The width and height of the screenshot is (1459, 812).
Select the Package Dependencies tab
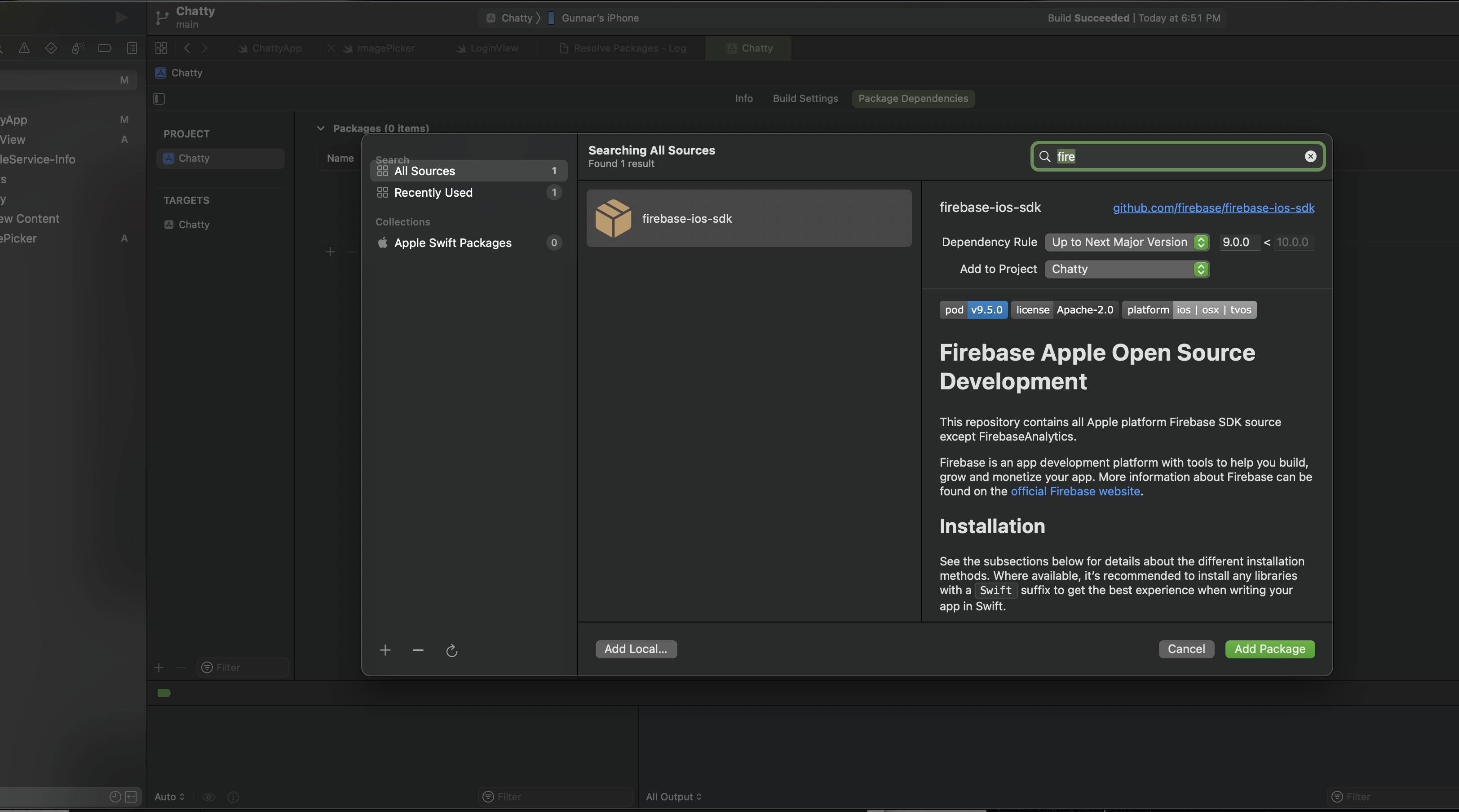[x=913, y=98]
